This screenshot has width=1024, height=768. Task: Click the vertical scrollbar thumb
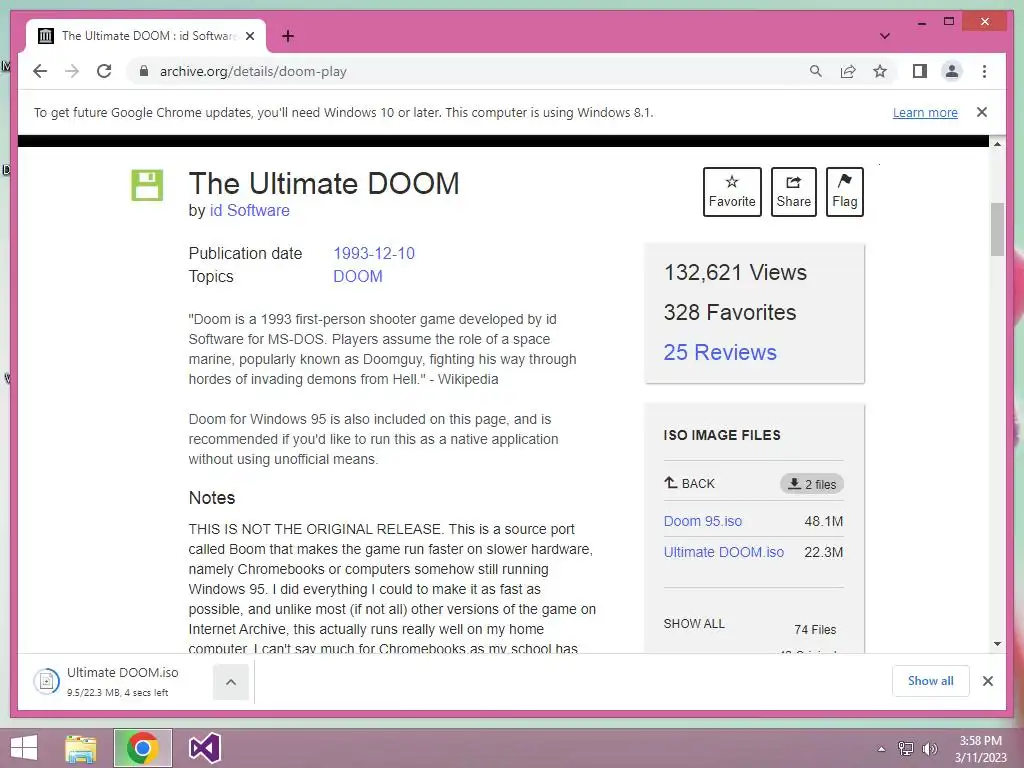[x=997, y=229]
